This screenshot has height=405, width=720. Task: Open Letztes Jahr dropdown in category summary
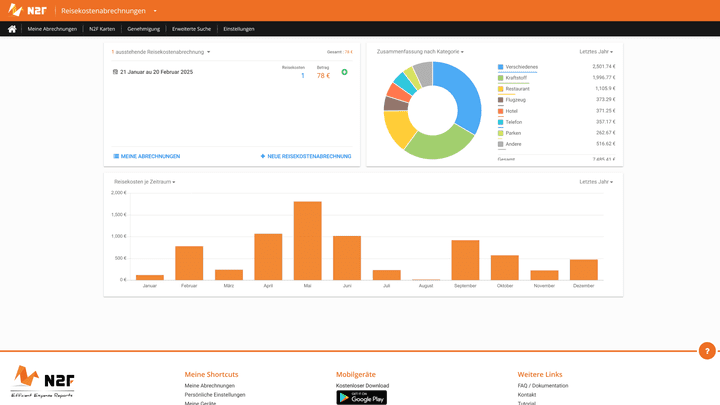point(596,52)
